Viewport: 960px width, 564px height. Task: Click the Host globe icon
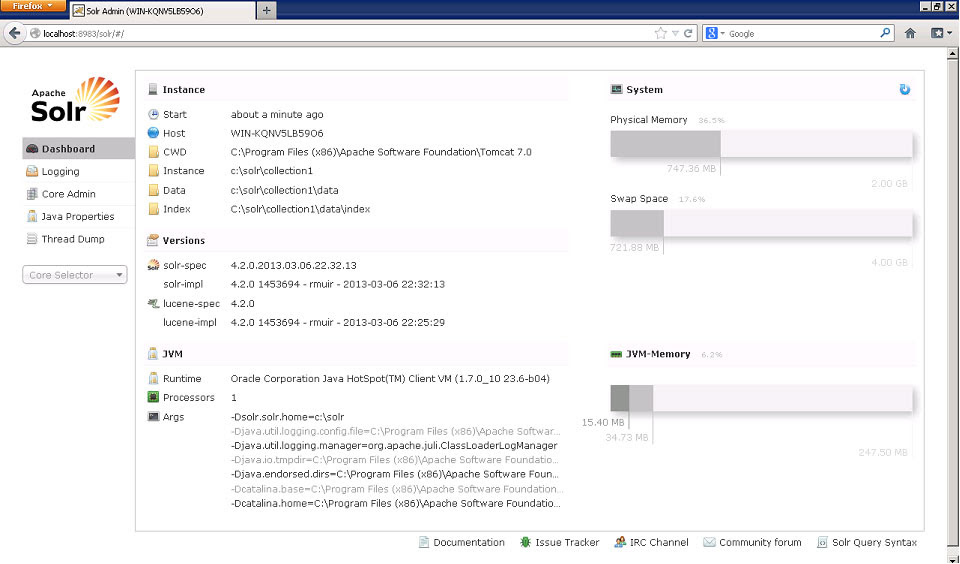point(153,133)
